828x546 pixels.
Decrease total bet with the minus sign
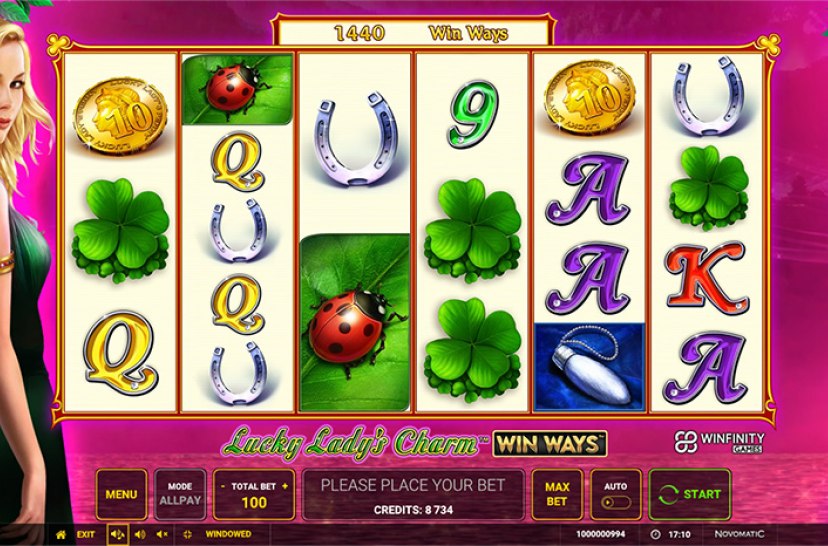(223, 486)
